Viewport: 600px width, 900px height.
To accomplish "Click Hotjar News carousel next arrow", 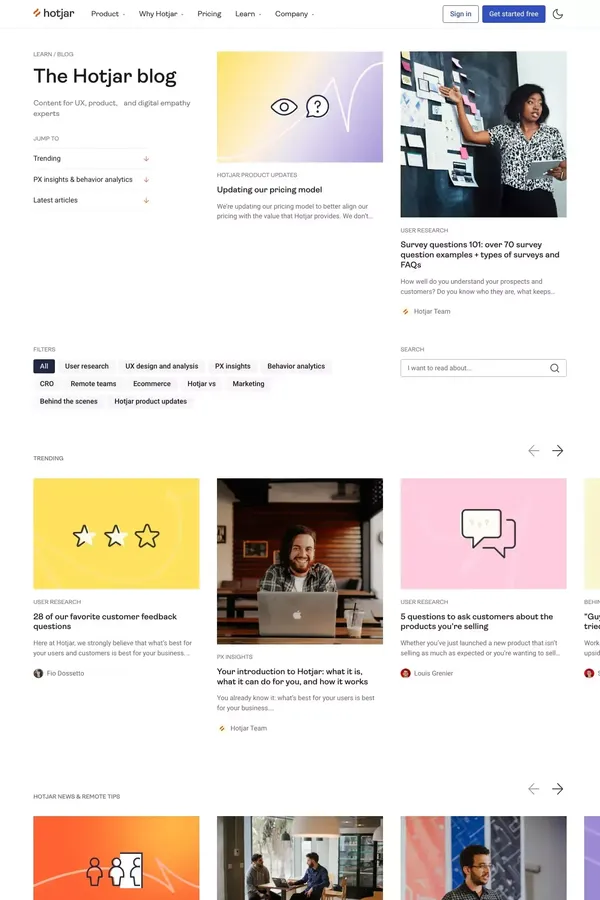I will (x=558, y=789).
